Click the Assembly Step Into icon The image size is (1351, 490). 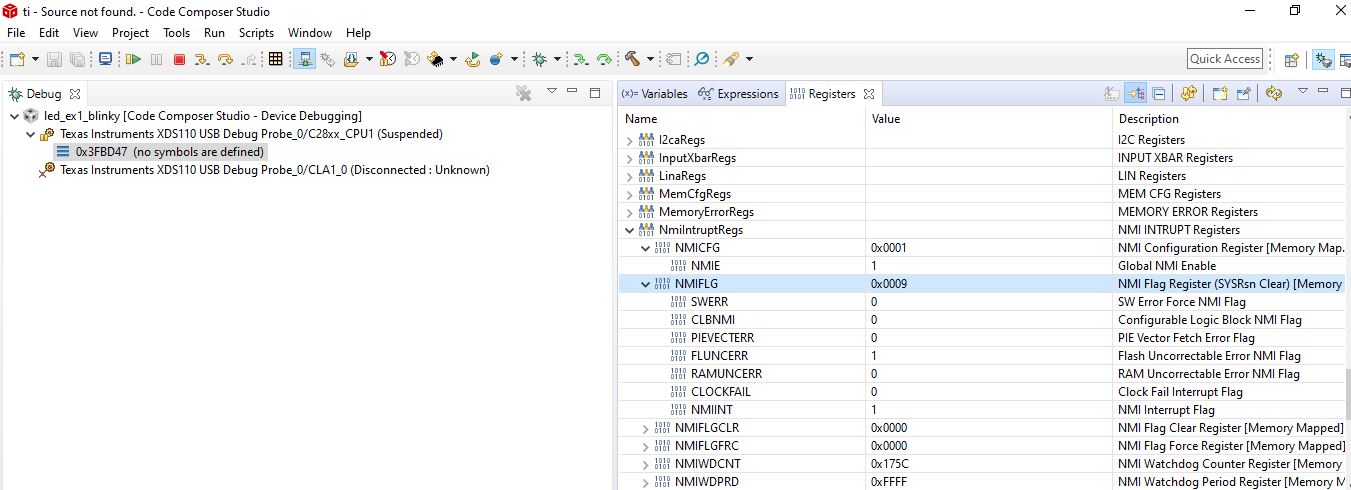(581, 60)
